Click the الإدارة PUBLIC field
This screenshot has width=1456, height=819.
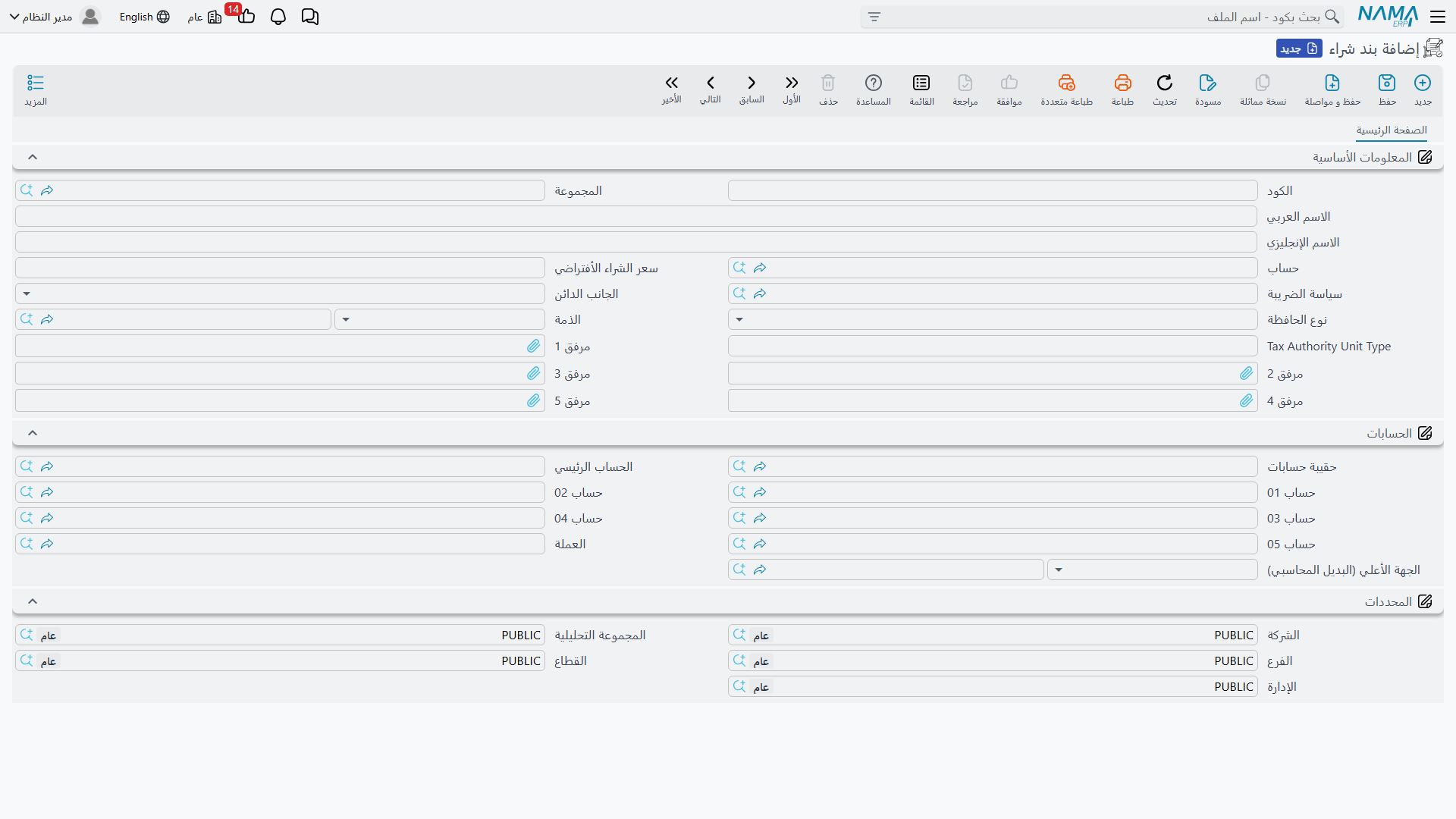click(993, 686)
